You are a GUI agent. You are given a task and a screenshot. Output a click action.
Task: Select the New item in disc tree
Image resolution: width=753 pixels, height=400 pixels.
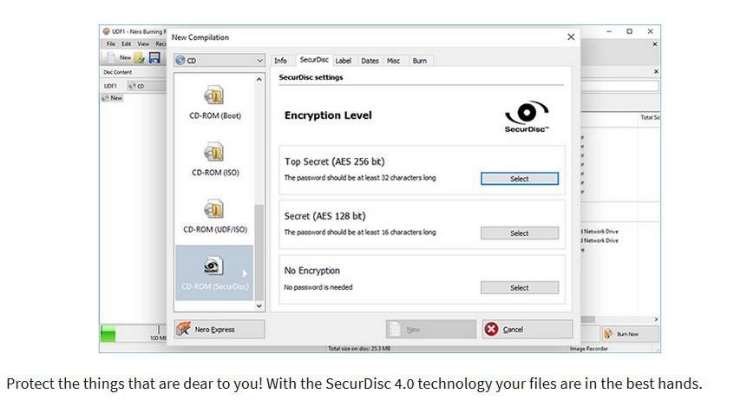click(x=113, y=98)
